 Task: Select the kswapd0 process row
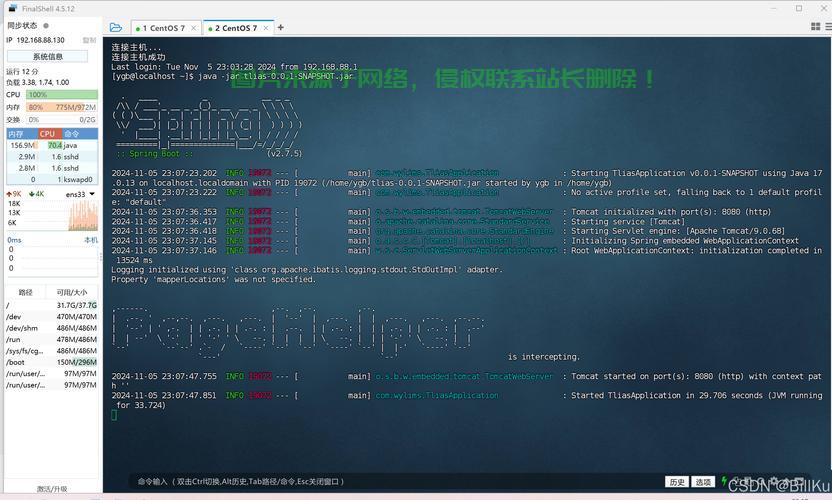52,179
